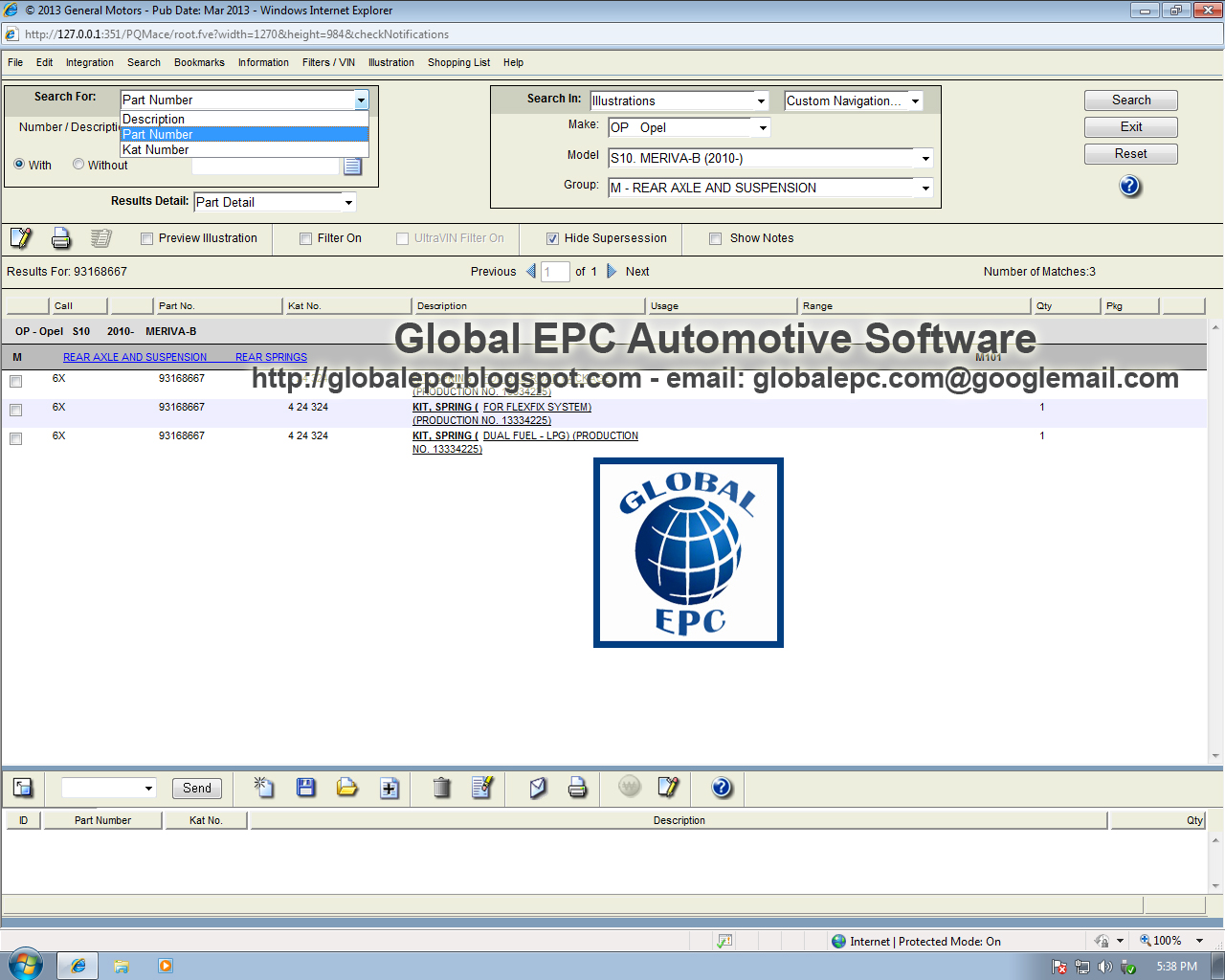The height and width of the screenshot is (980, 1225).
Task: Switch to Internet Explorer on taskbar
Action: (78, 966)
